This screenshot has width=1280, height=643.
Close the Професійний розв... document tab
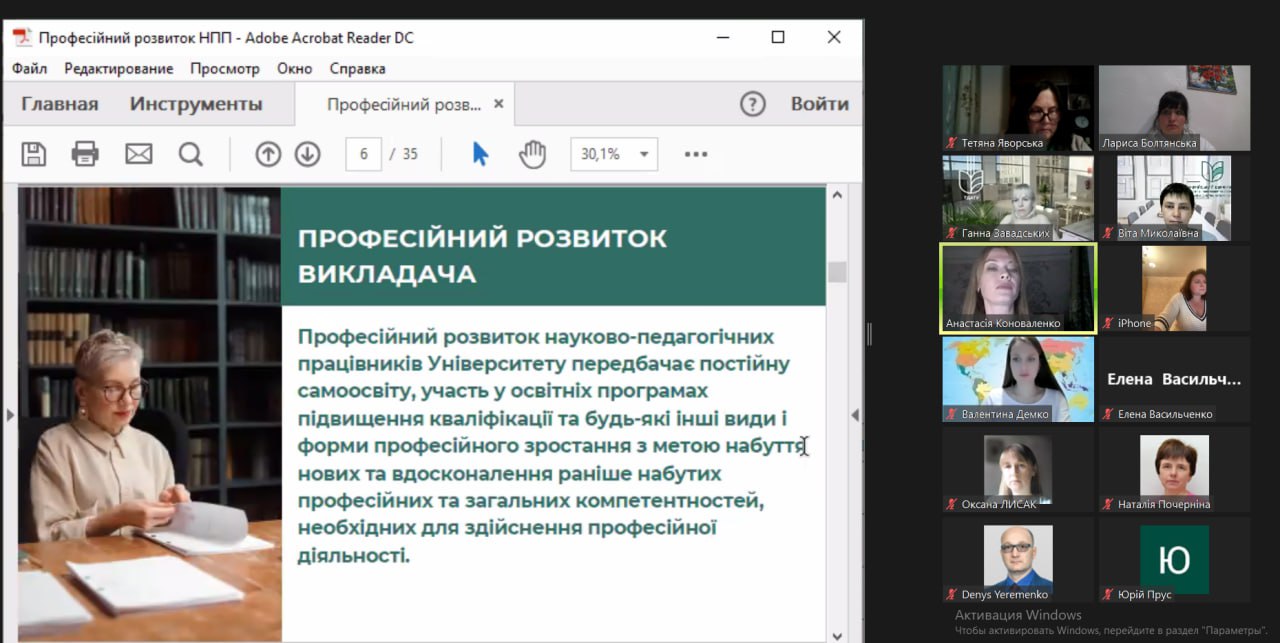click(499, 104)
